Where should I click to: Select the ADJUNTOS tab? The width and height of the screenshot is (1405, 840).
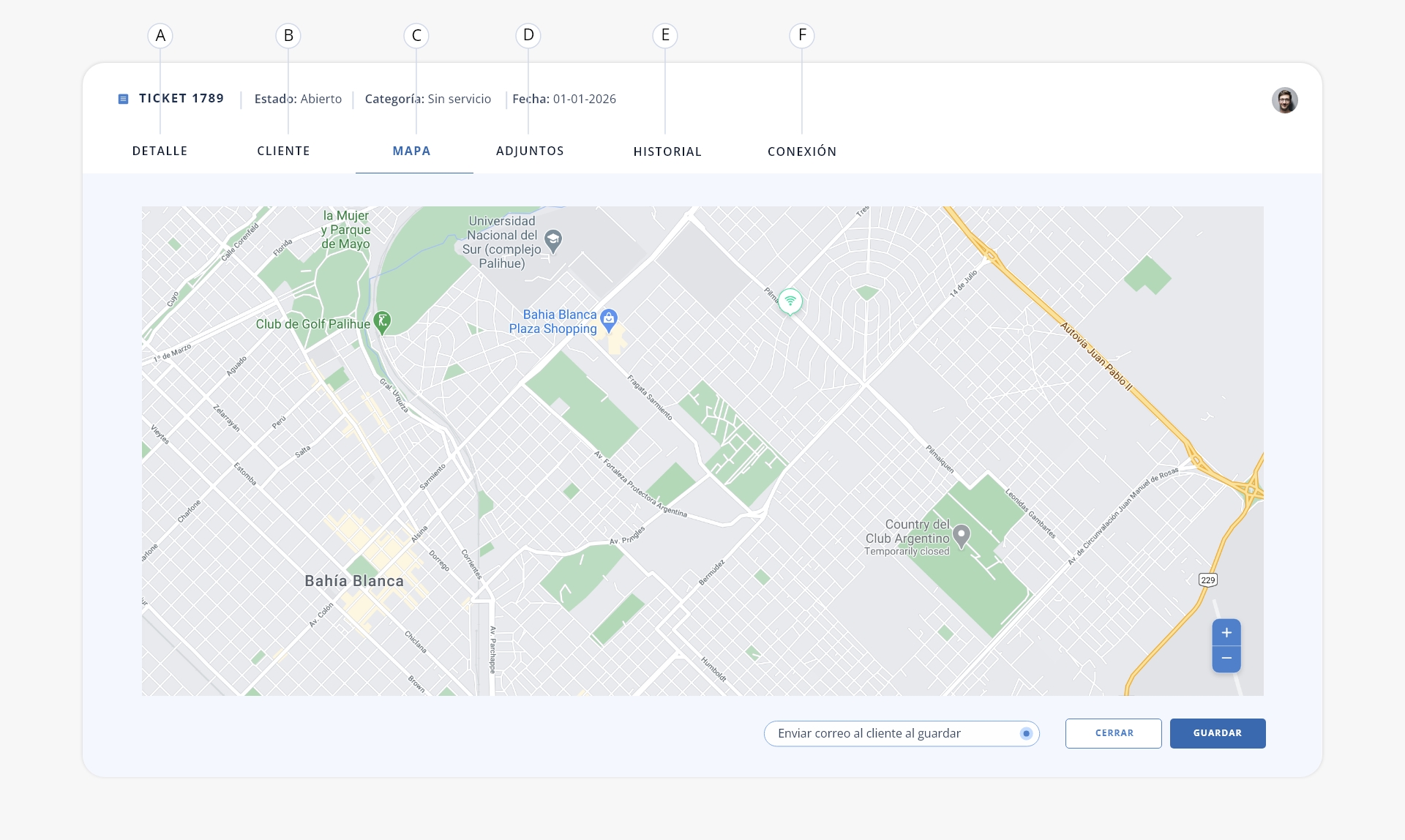(x=530, y=151)
